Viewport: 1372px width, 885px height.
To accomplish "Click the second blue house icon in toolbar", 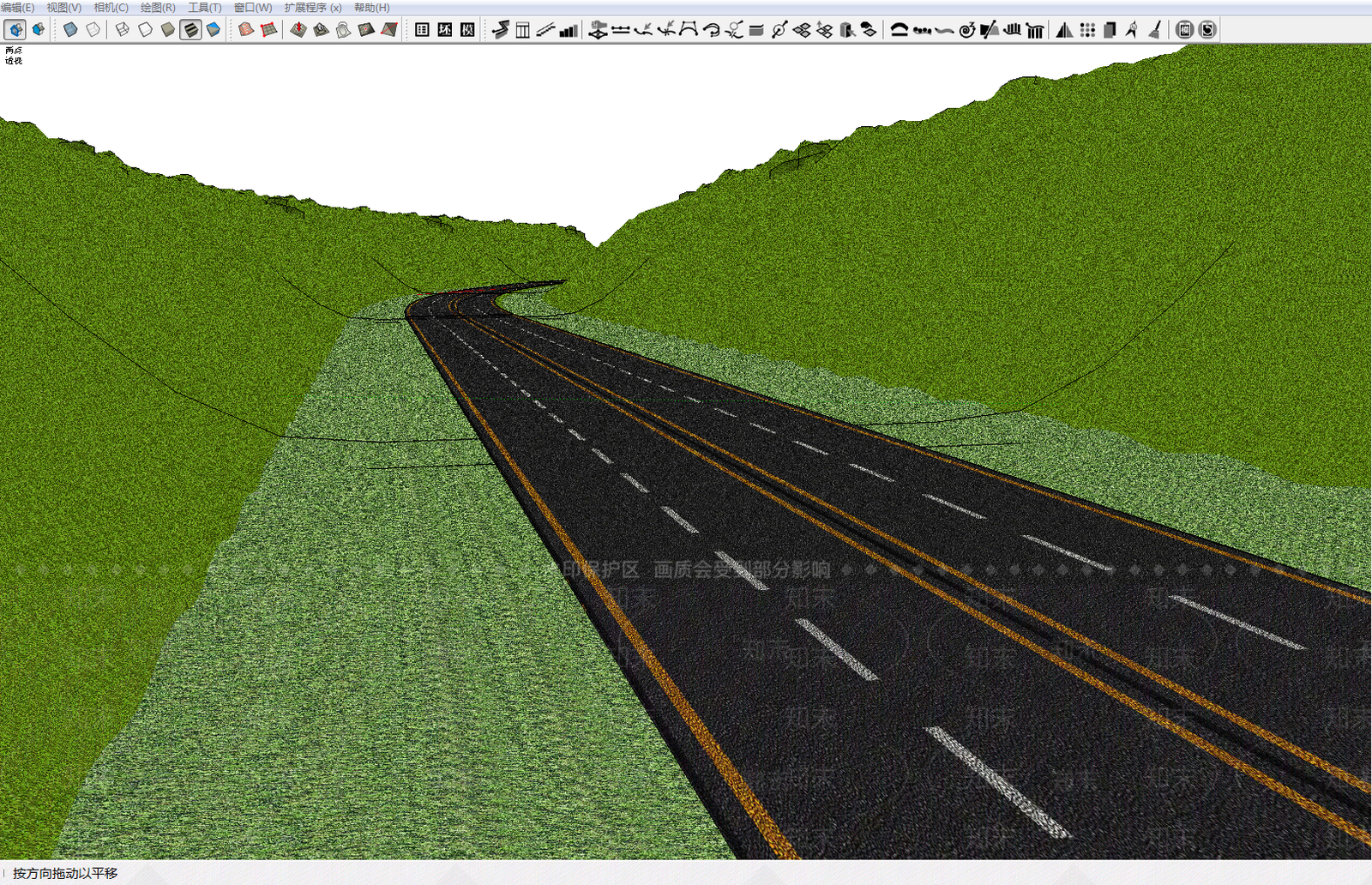I will tap(39, 30).
